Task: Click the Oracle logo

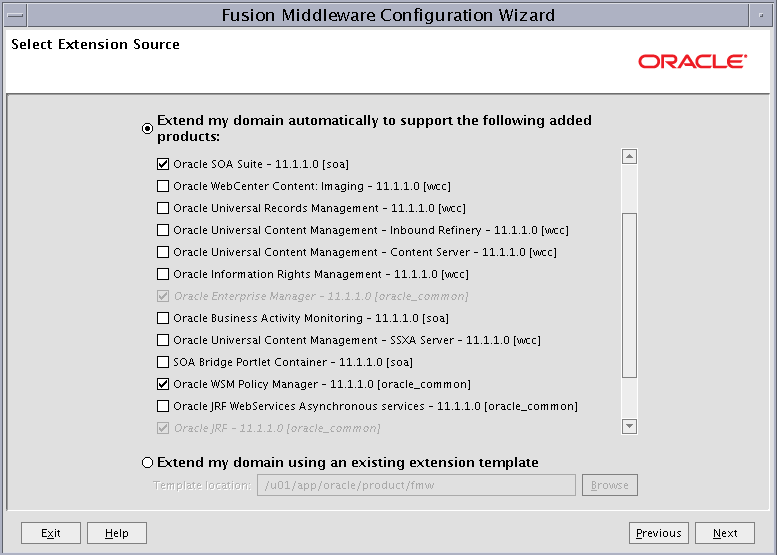Action: tap(692, 61)
